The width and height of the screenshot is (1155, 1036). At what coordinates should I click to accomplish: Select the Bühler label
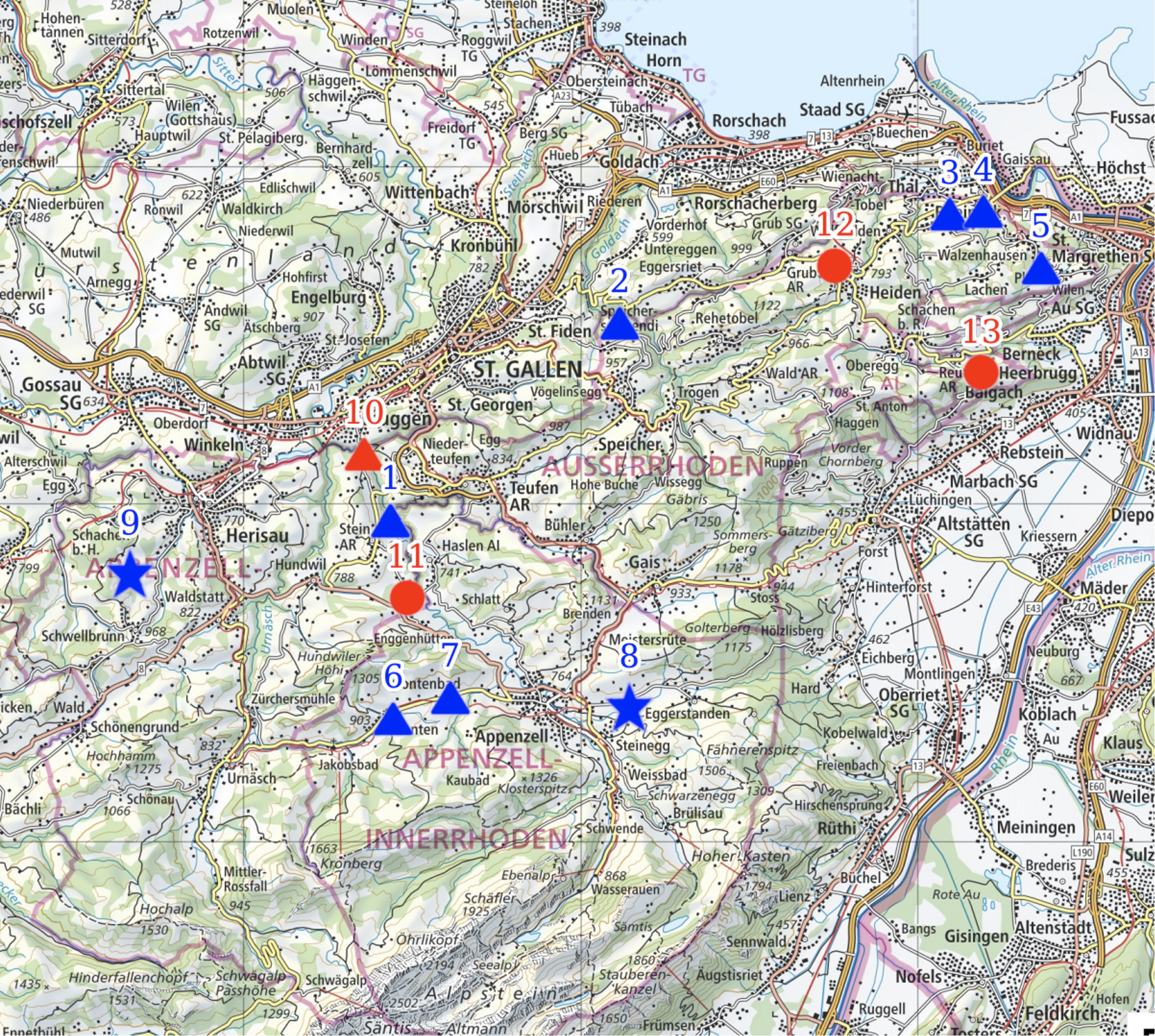tap(564, 525)
